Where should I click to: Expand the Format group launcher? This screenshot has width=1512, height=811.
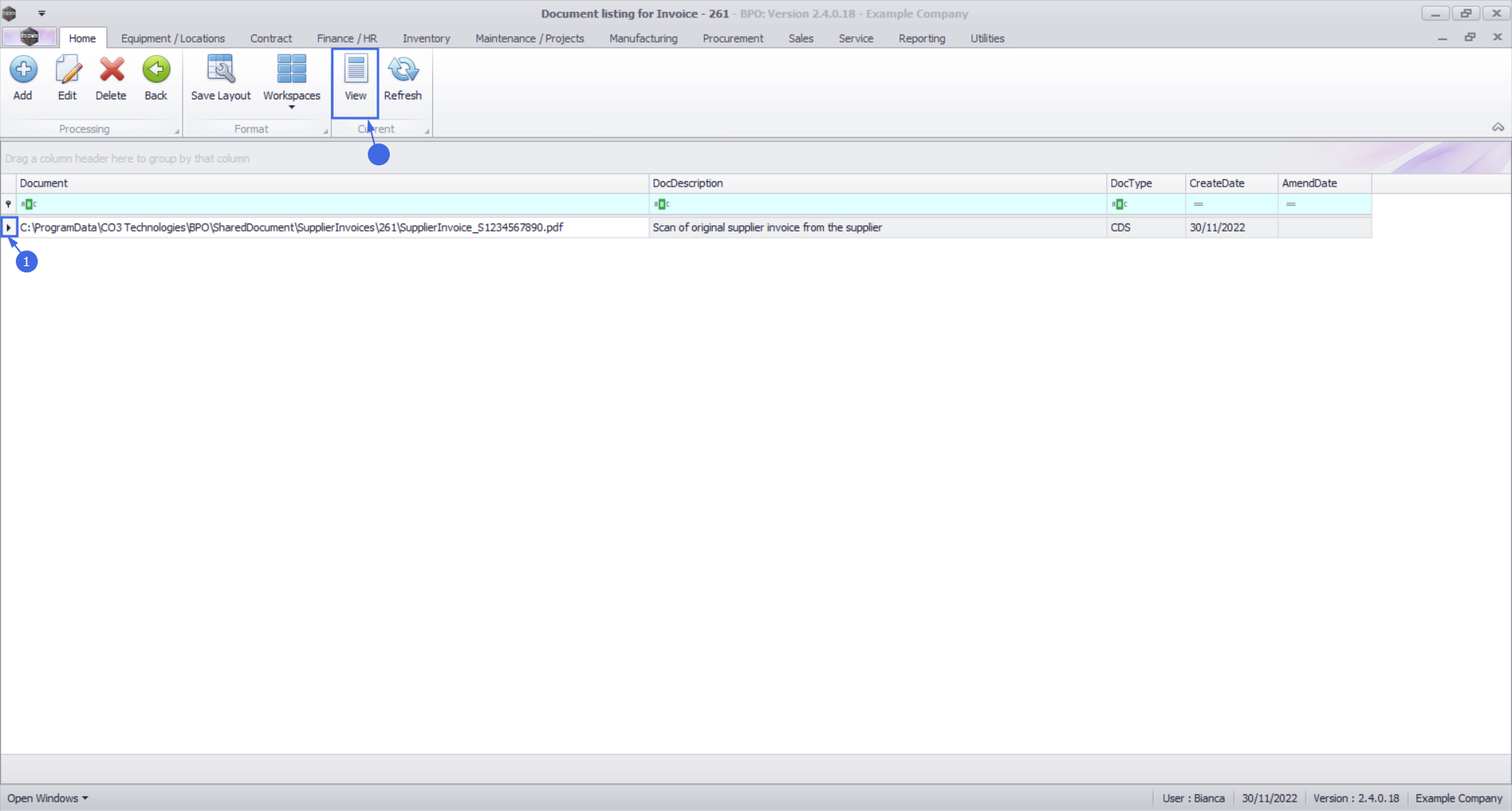pyautogui.click(x=325, y=131)
